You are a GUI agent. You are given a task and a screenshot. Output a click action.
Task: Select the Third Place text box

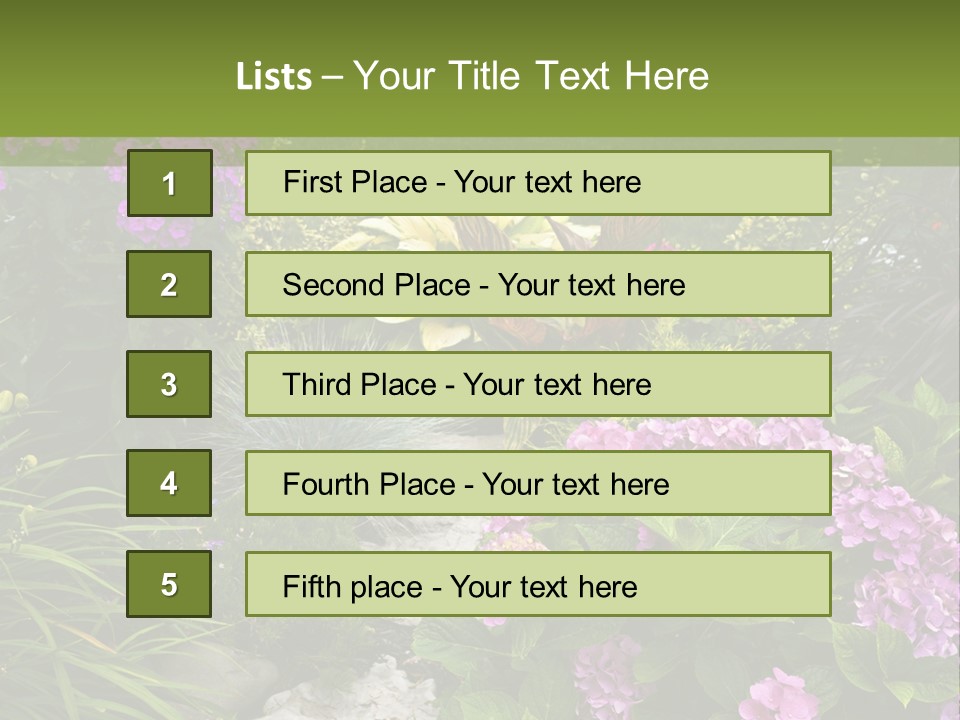point(538,384)
